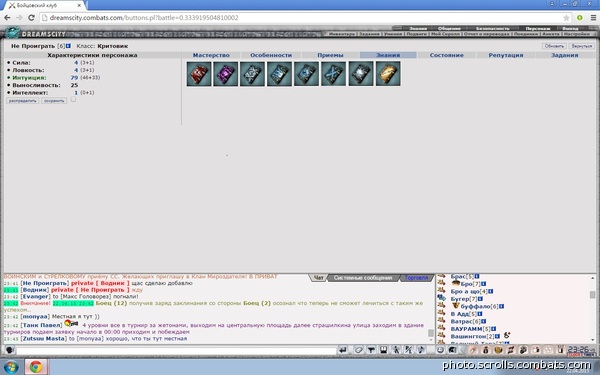Screen dimensions: 600x375
Task: Switch to the character Задания tab
Action: click(564, 55)
